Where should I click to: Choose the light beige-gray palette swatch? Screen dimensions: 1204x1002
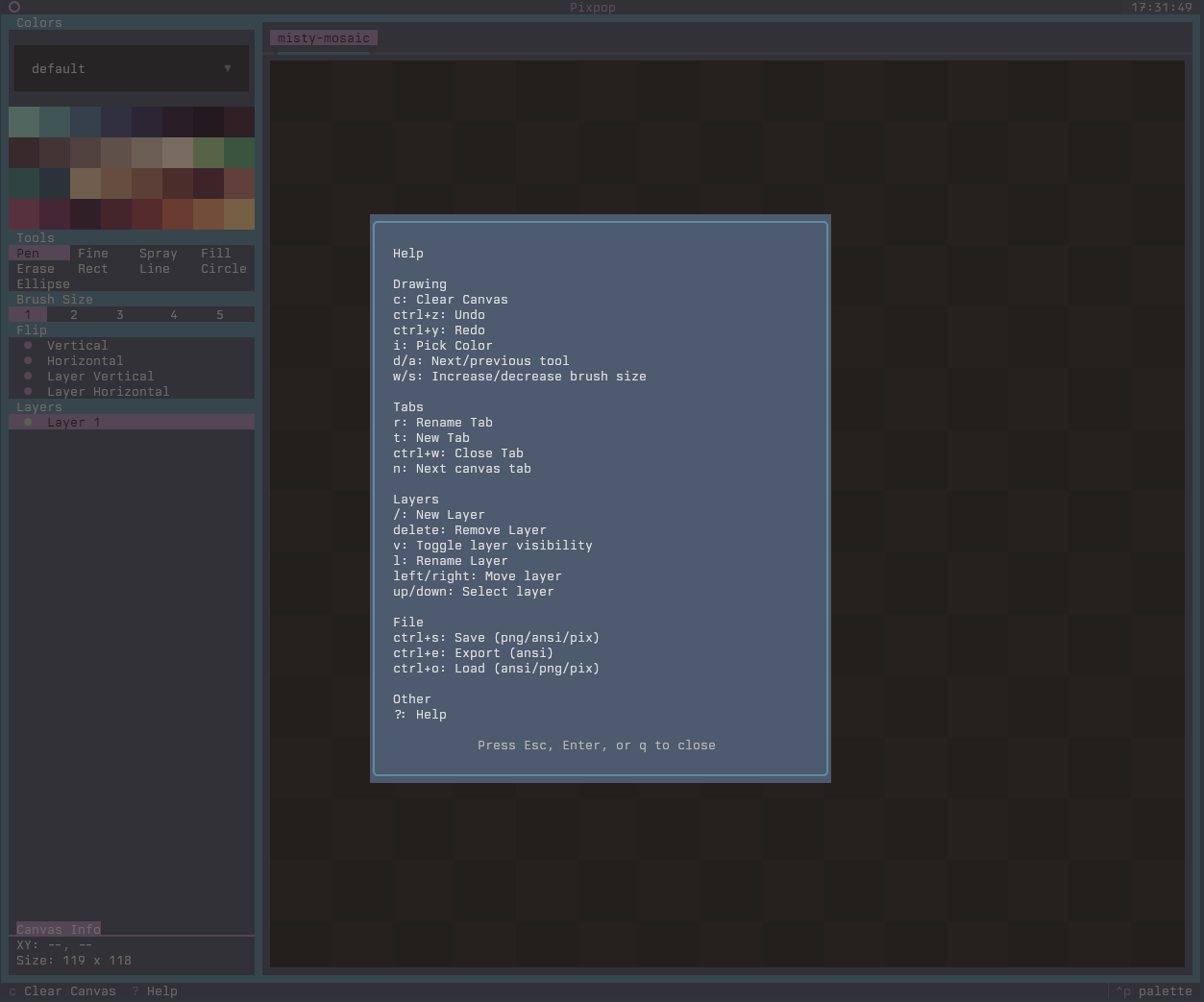click(178, 153)
